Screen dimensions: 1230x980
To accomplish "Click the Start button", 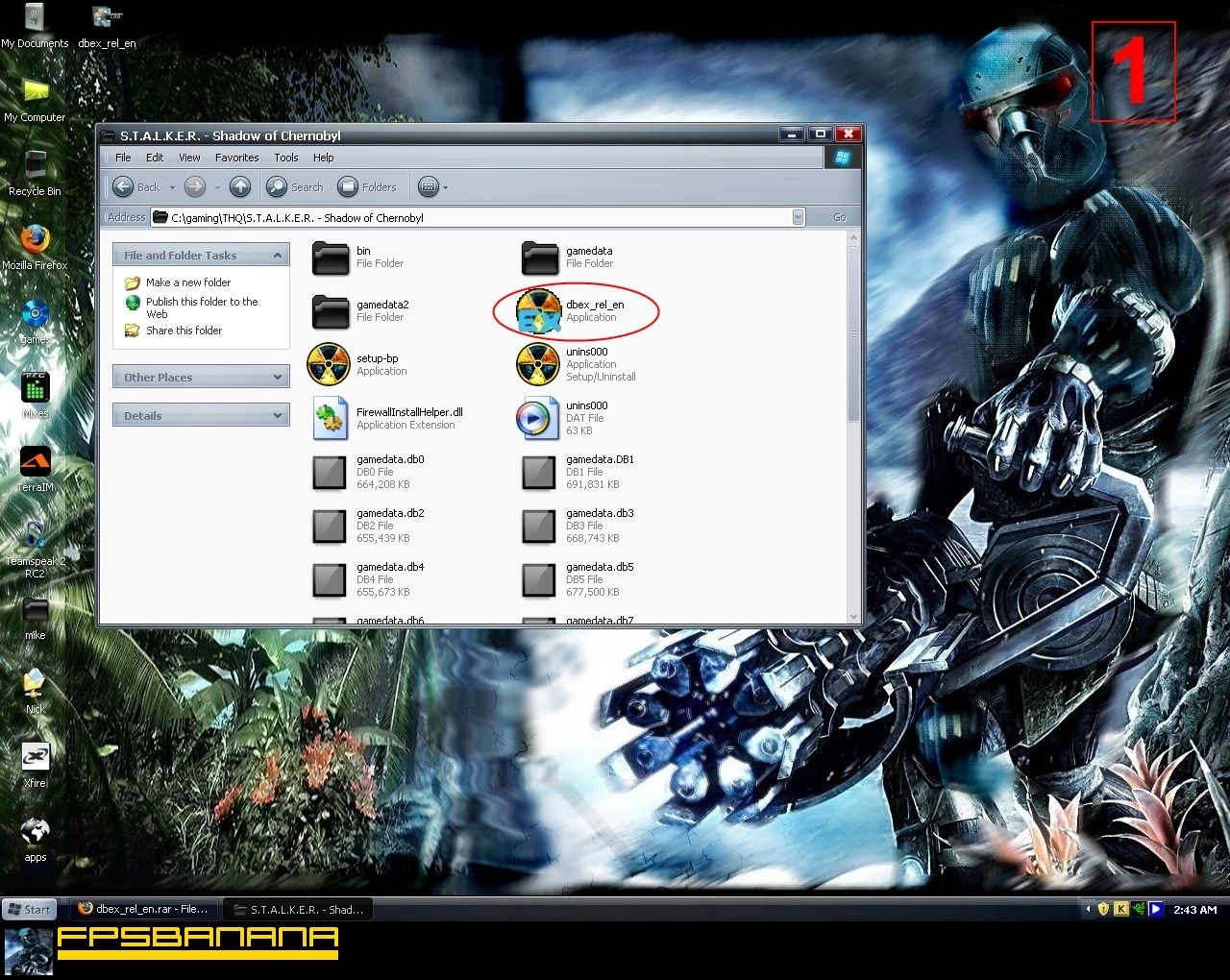I will tap(30, 909).
